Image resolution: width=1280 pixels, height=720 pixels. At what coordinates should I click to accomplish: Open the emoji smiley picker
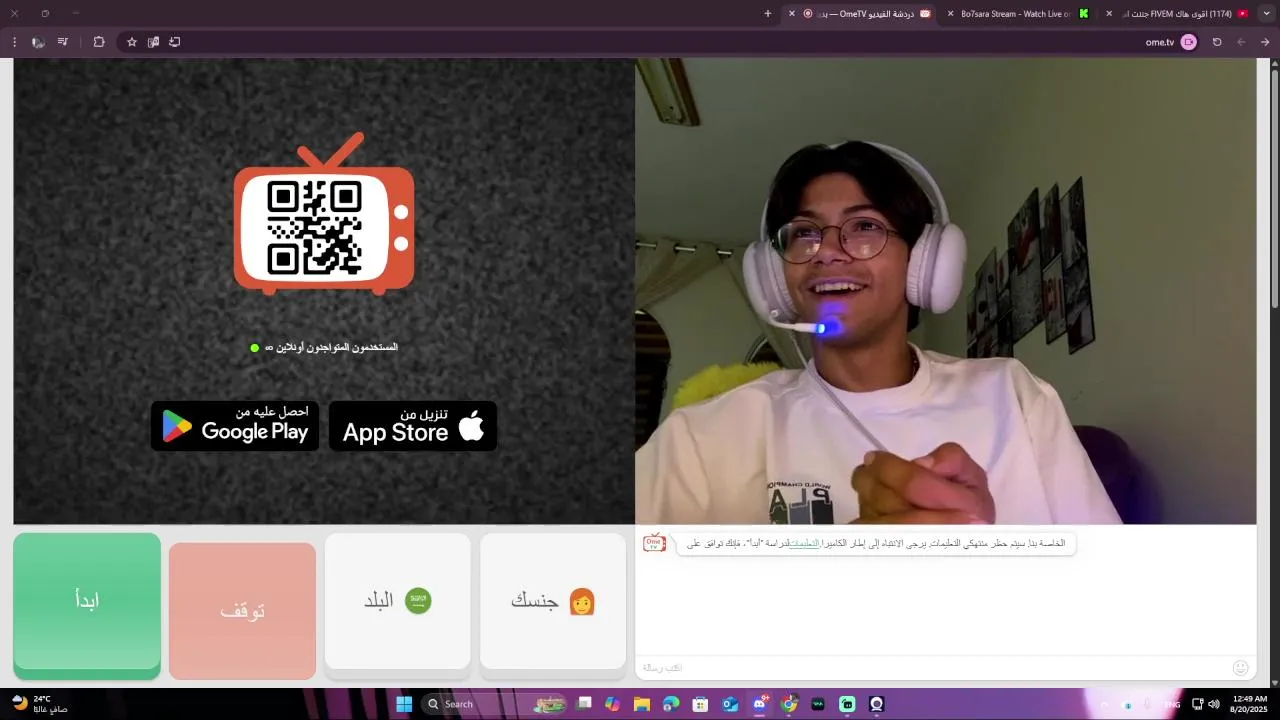click(x=1241, y=668)
